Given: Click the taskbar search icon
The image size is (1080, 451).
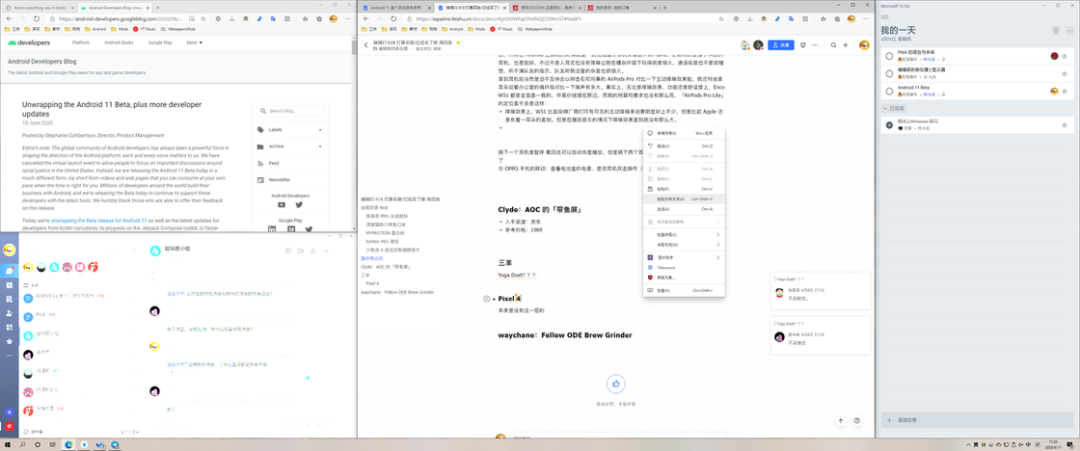Looking at the screenshot, I should (22, 445).
